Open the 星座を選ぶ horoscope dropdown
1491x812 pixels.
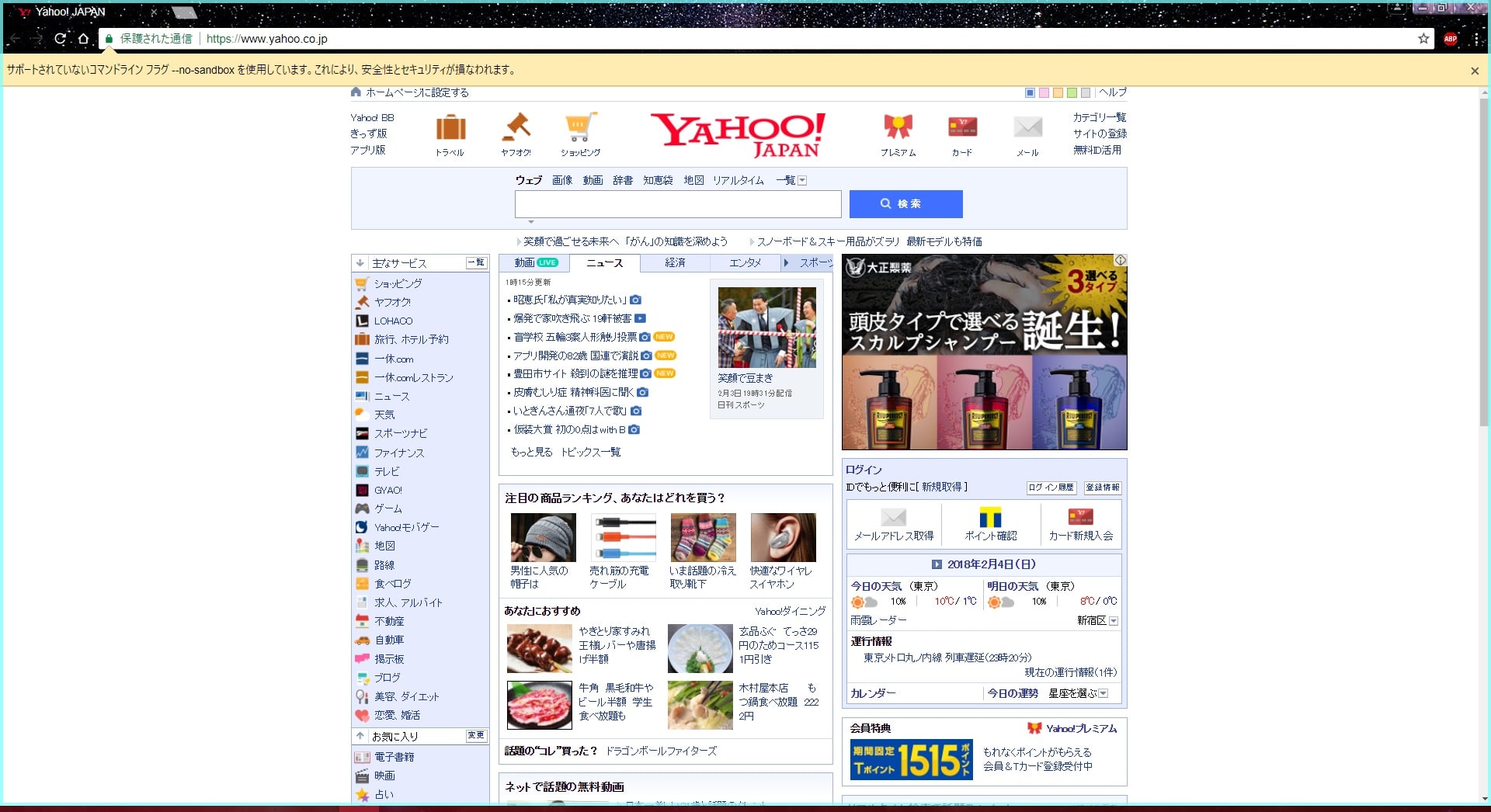[1103, 694]
